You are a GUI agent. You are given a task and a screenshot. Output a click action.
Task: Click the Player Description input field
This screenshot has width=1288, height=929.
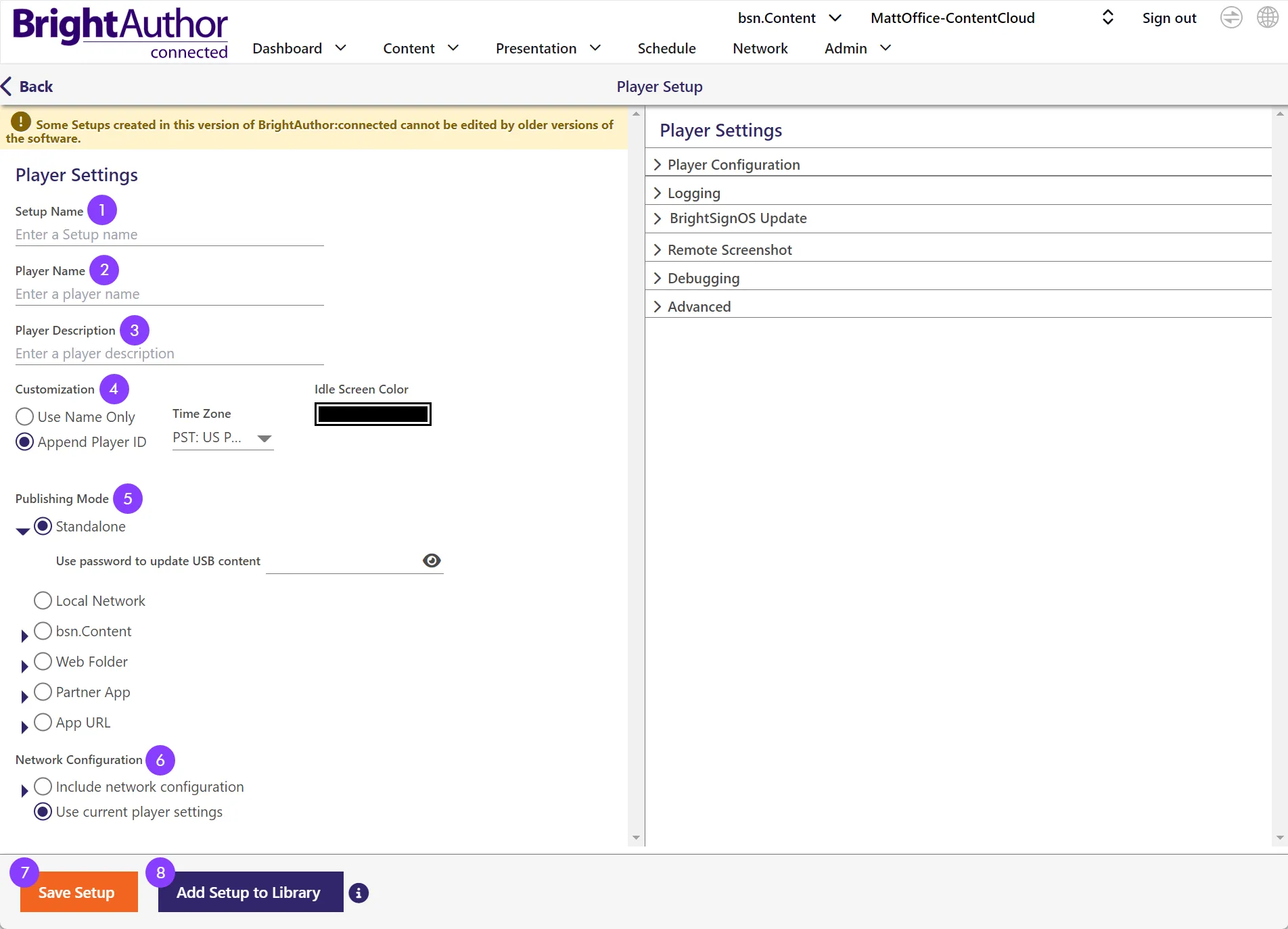170,354
